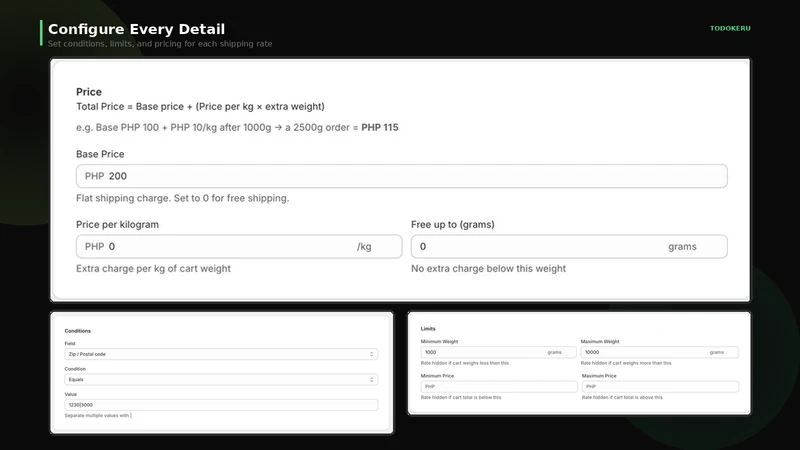The width and height of the screenshot is (800, 450).
Task: Click the TODOKERU brand label
Action: click(730, 29)
